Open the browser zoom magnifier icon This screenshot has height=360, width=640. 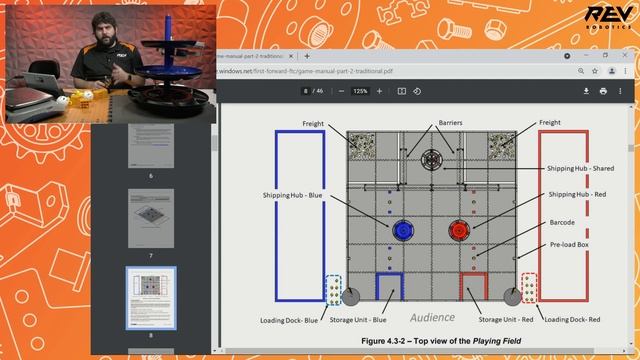[x=581, y=71]
